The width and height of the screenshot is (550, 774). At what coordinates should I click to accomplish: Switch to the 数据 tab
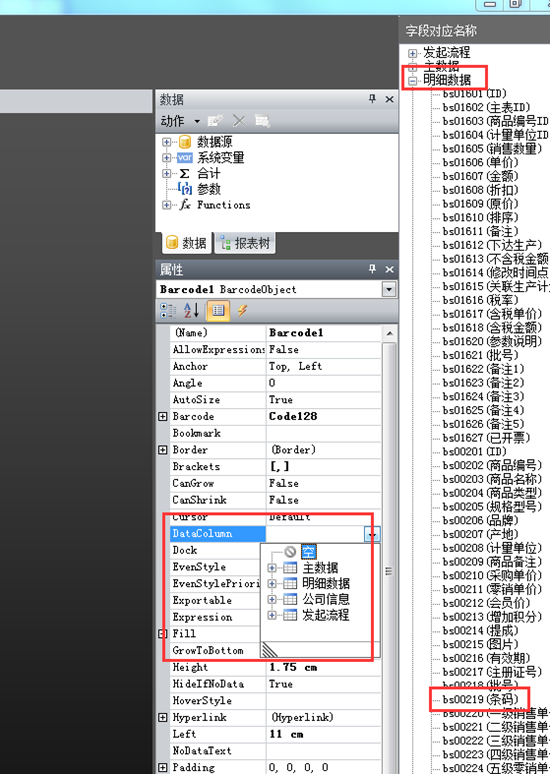coord(187,243)
